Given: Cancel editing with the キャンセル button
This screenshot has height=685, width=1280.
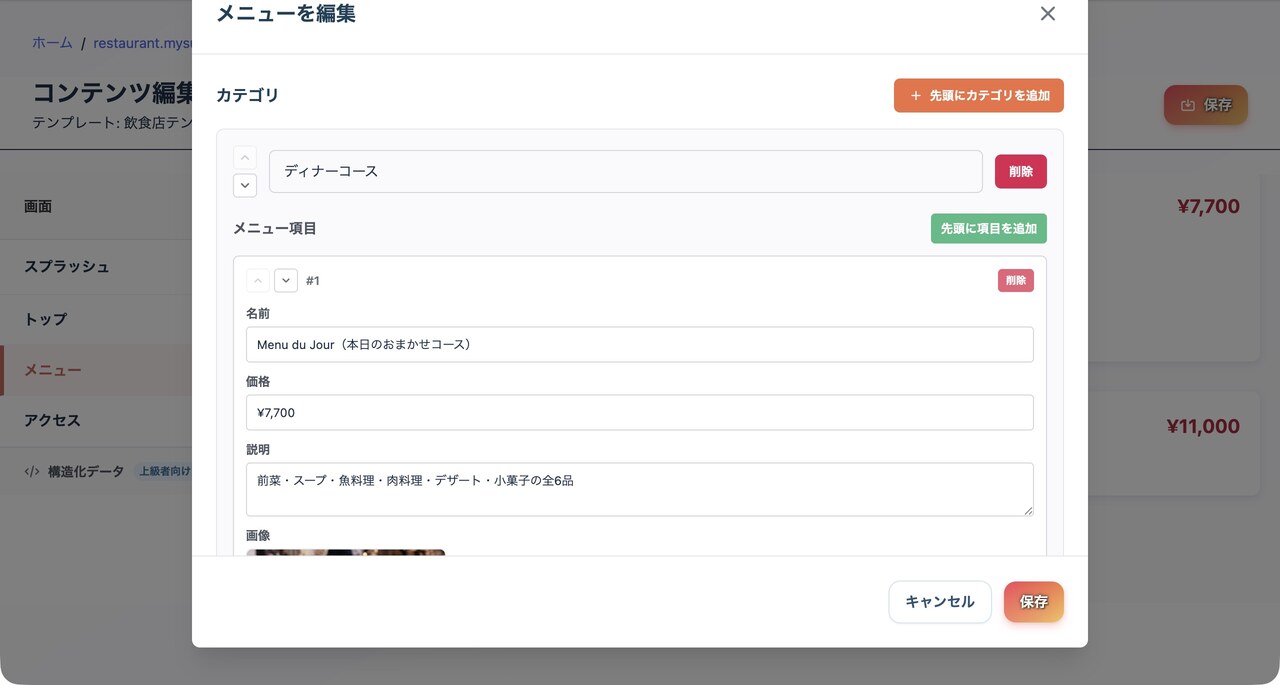Looking at the screenshot, I should (939, 601).
